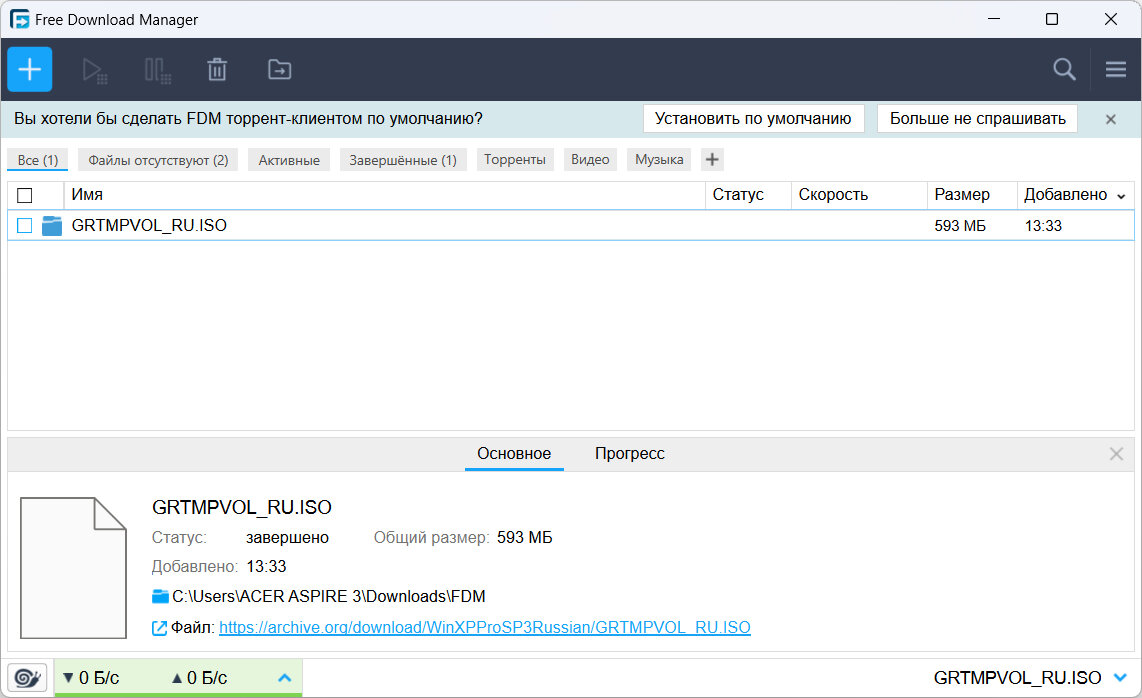This screenshot has height=698, width=1142.
Task: Open the Основное details tab
Action: [514, 453]
